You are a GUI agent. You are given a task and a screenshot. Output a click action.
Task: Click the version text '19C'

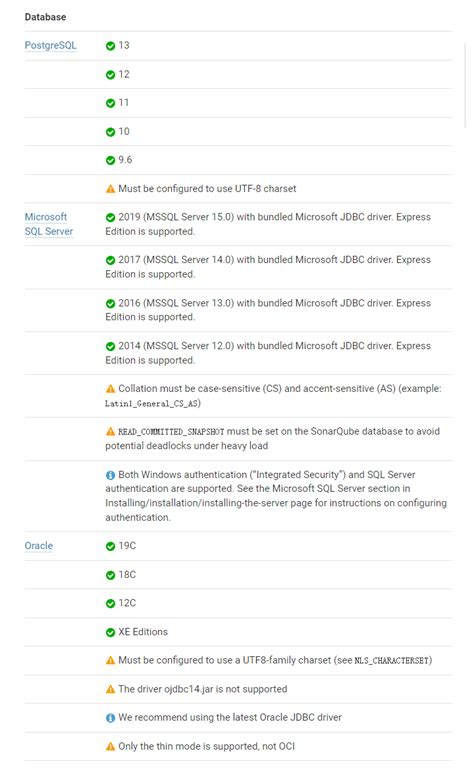click(x=127, y=546)
